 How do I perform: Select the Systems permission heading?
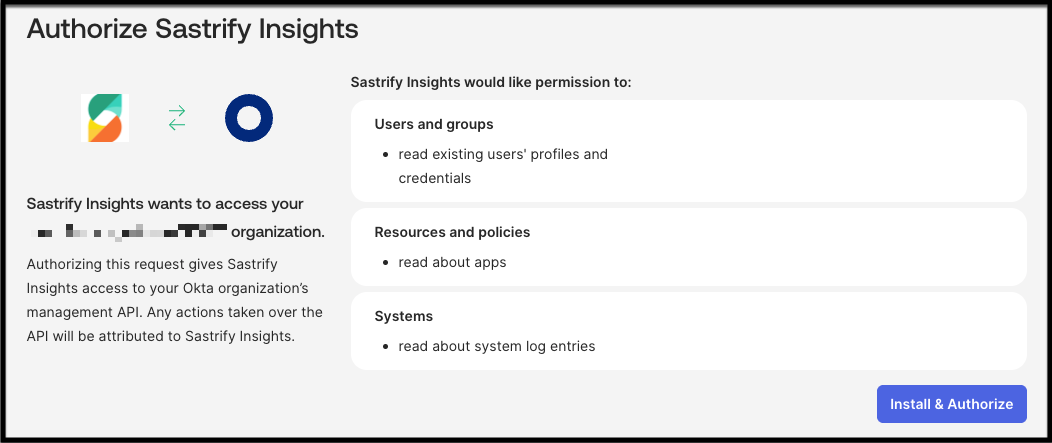[x=403, y=316]
